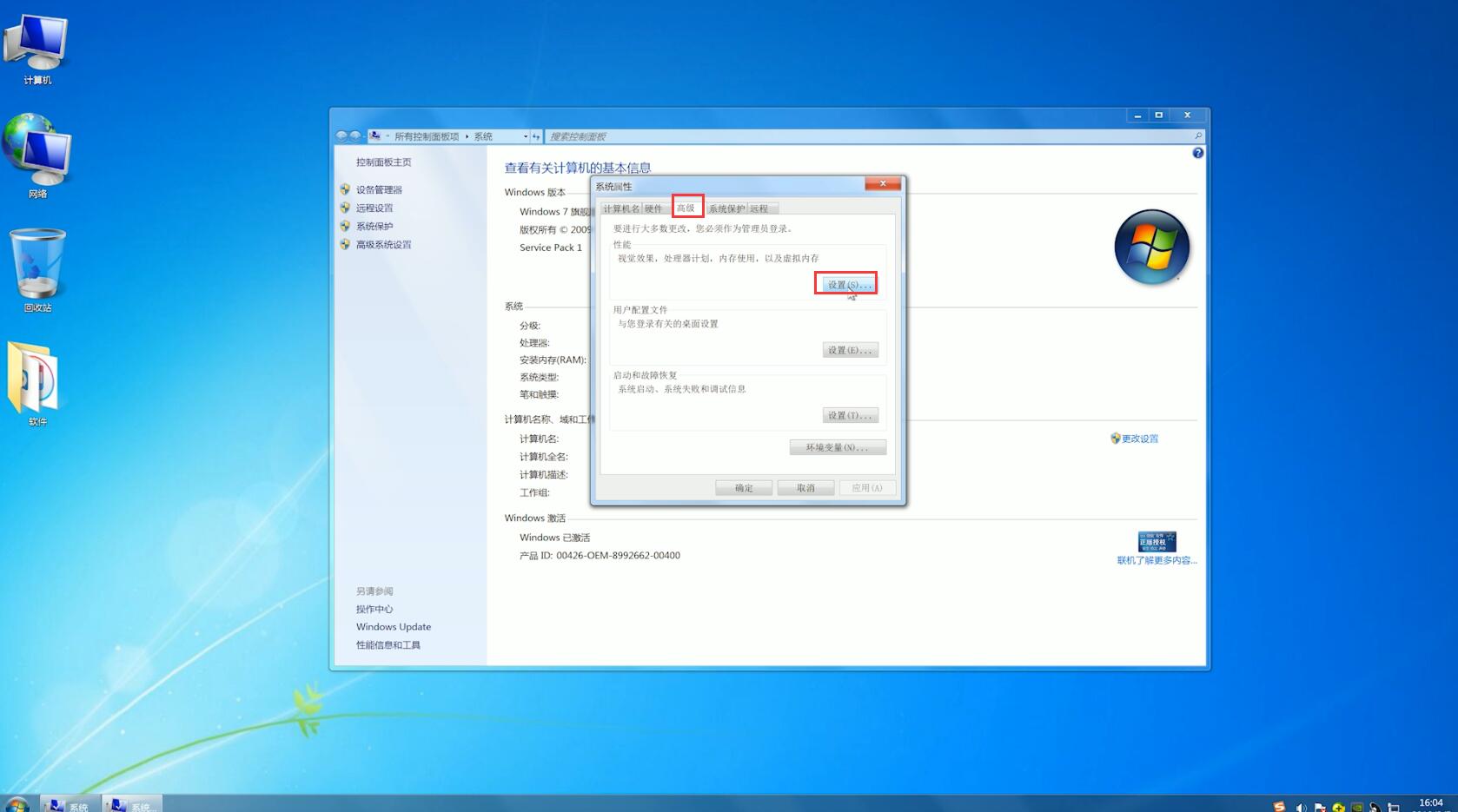
Task: Click the Service Pack 1 text
Action: (x=551, y=248)
